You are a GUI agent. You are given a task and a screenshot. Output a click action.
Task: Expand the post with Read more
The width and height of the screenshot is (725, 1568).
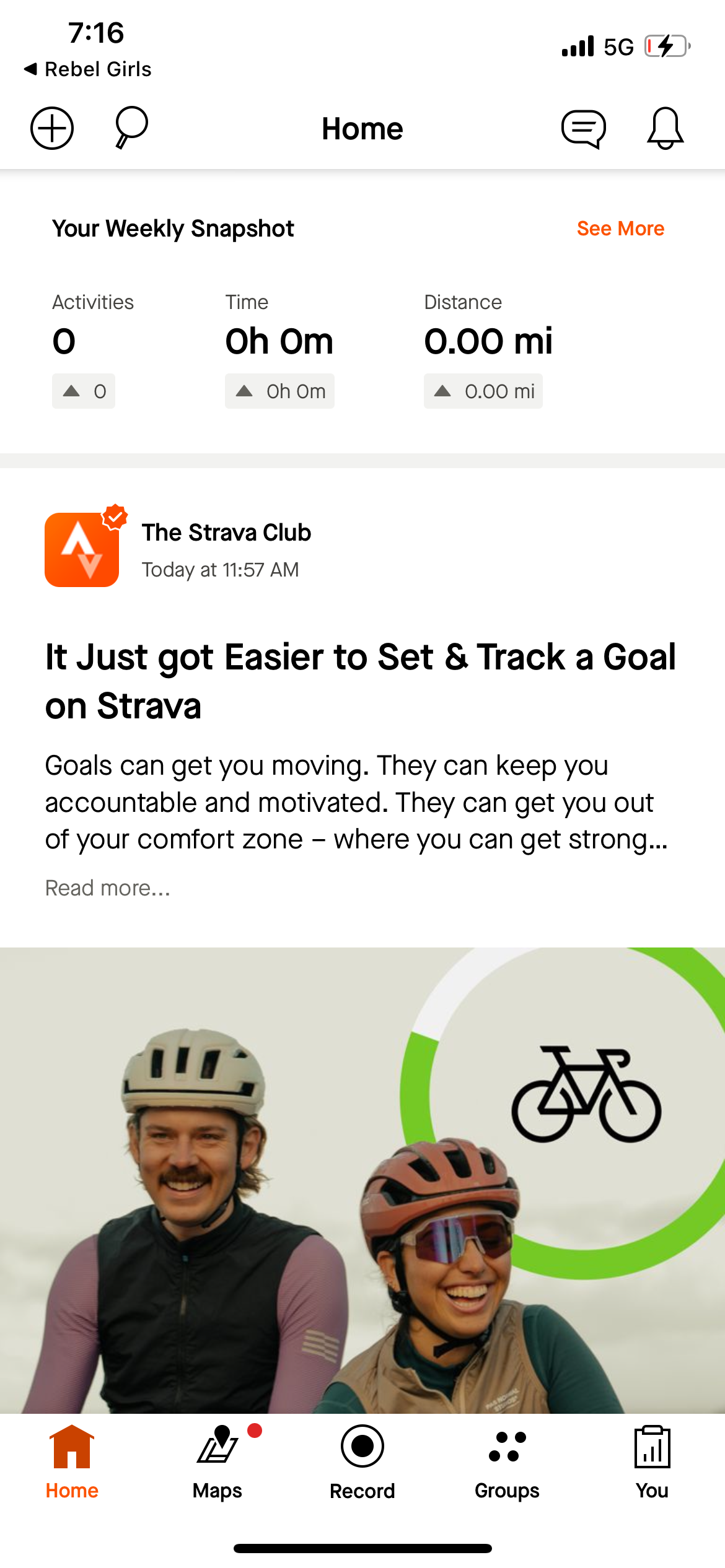(x=107, y=887)
